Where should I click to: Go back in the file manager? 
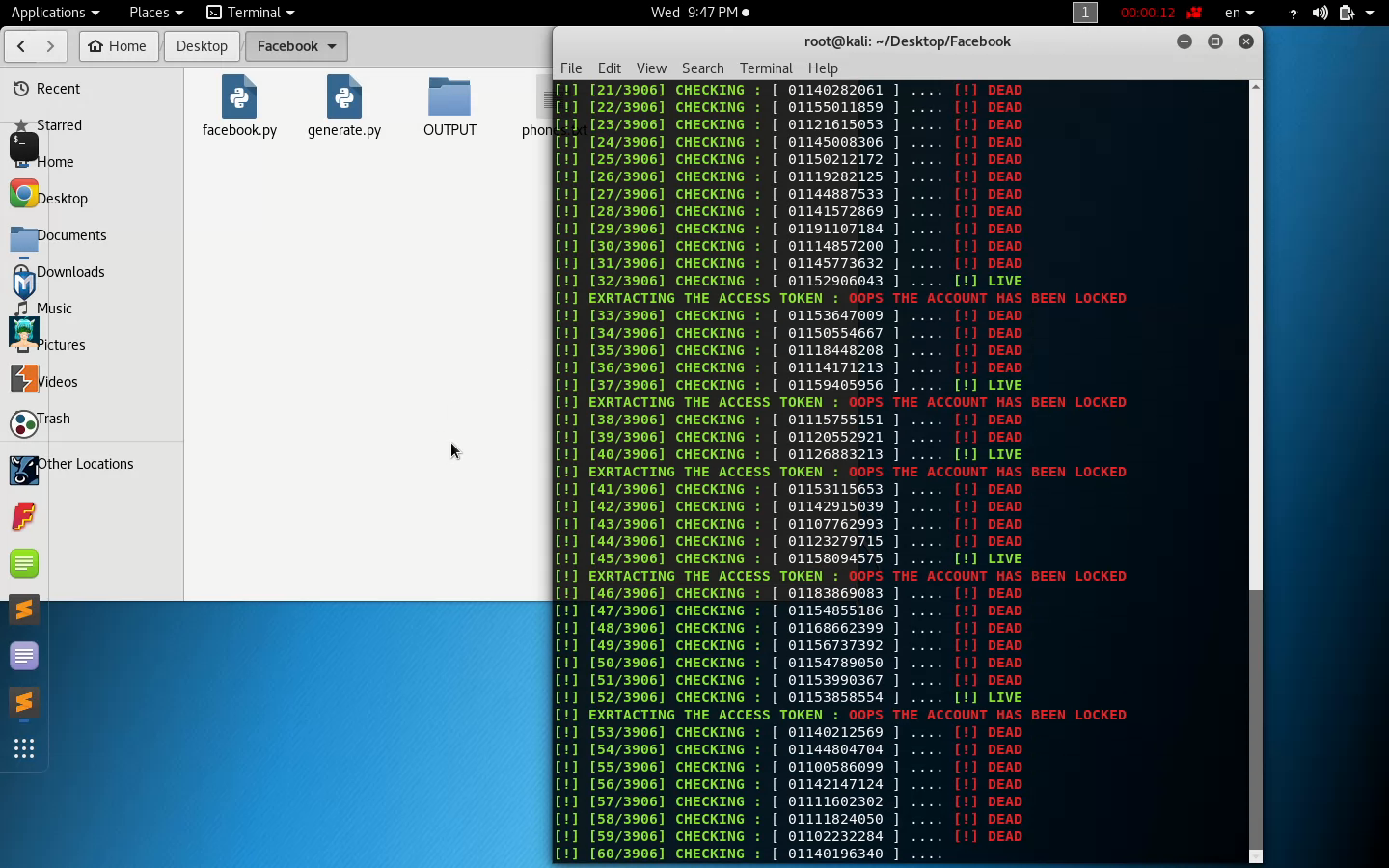pyautogui.click(x=21, y=45)
